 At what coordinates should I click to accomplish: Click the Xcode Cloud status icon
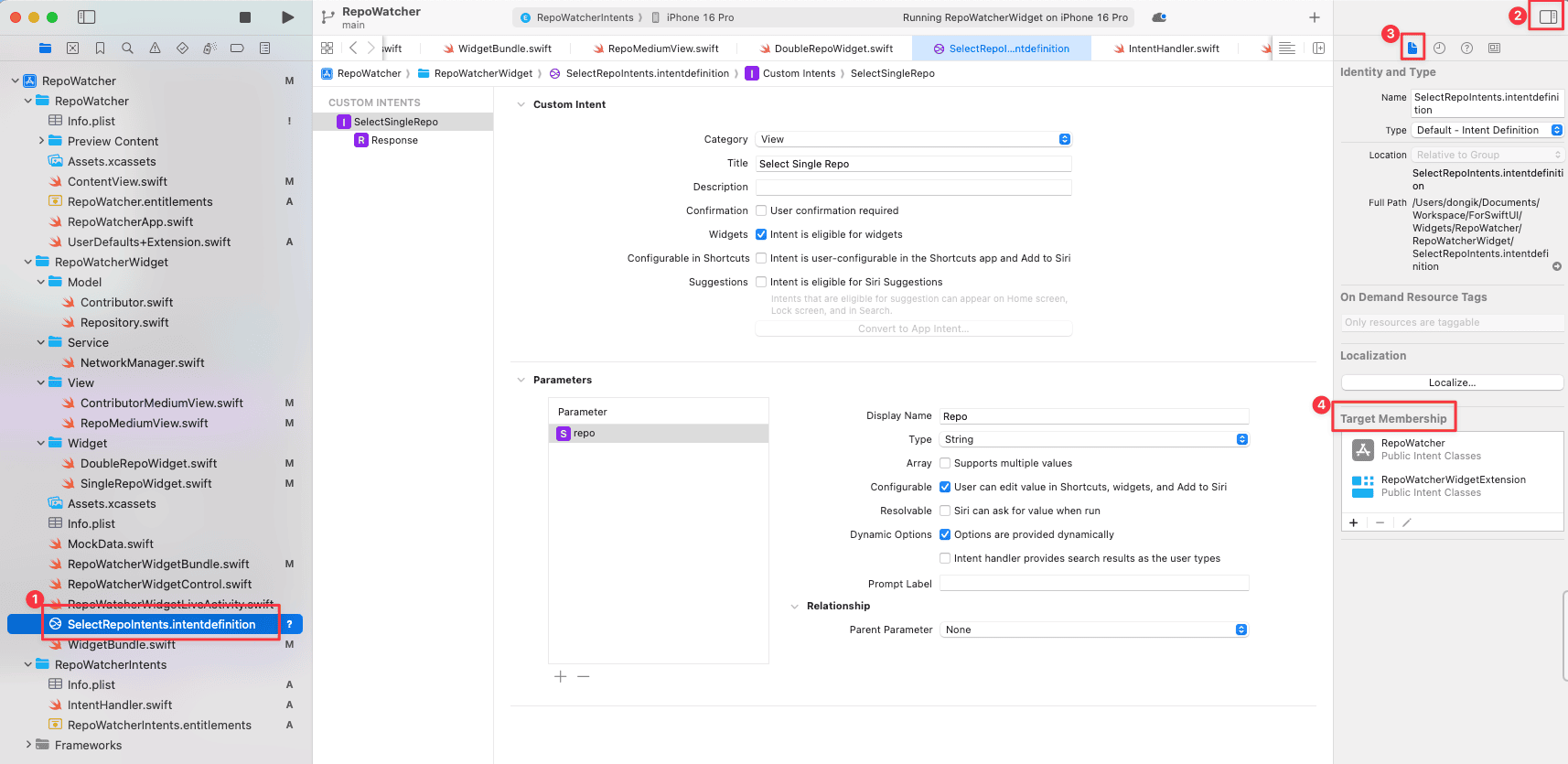(x=1159, y=17)
